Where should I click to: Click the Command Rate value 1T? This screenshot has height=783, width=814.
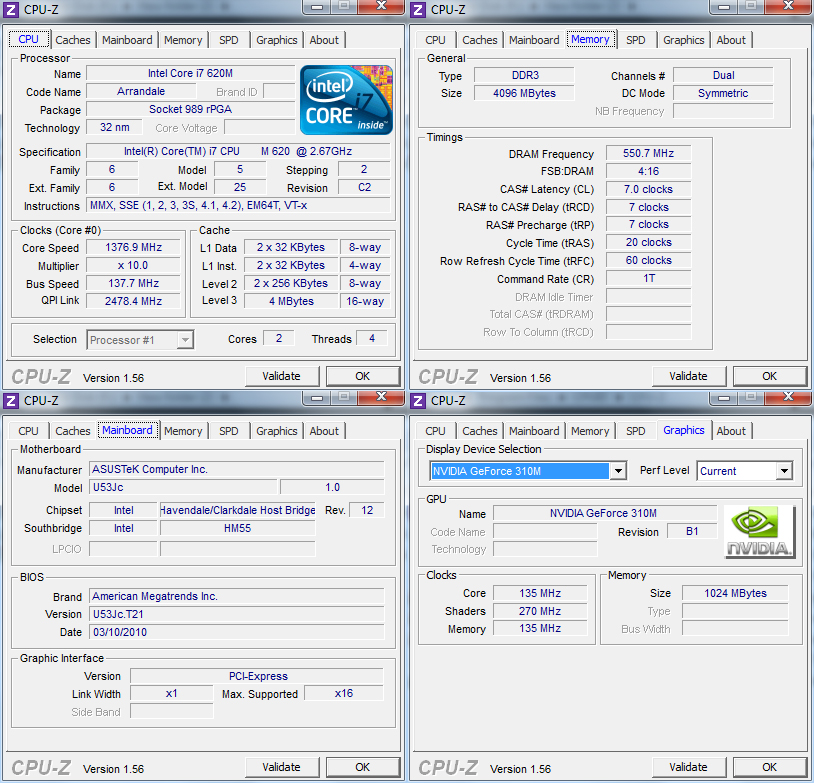click(648, 279)
